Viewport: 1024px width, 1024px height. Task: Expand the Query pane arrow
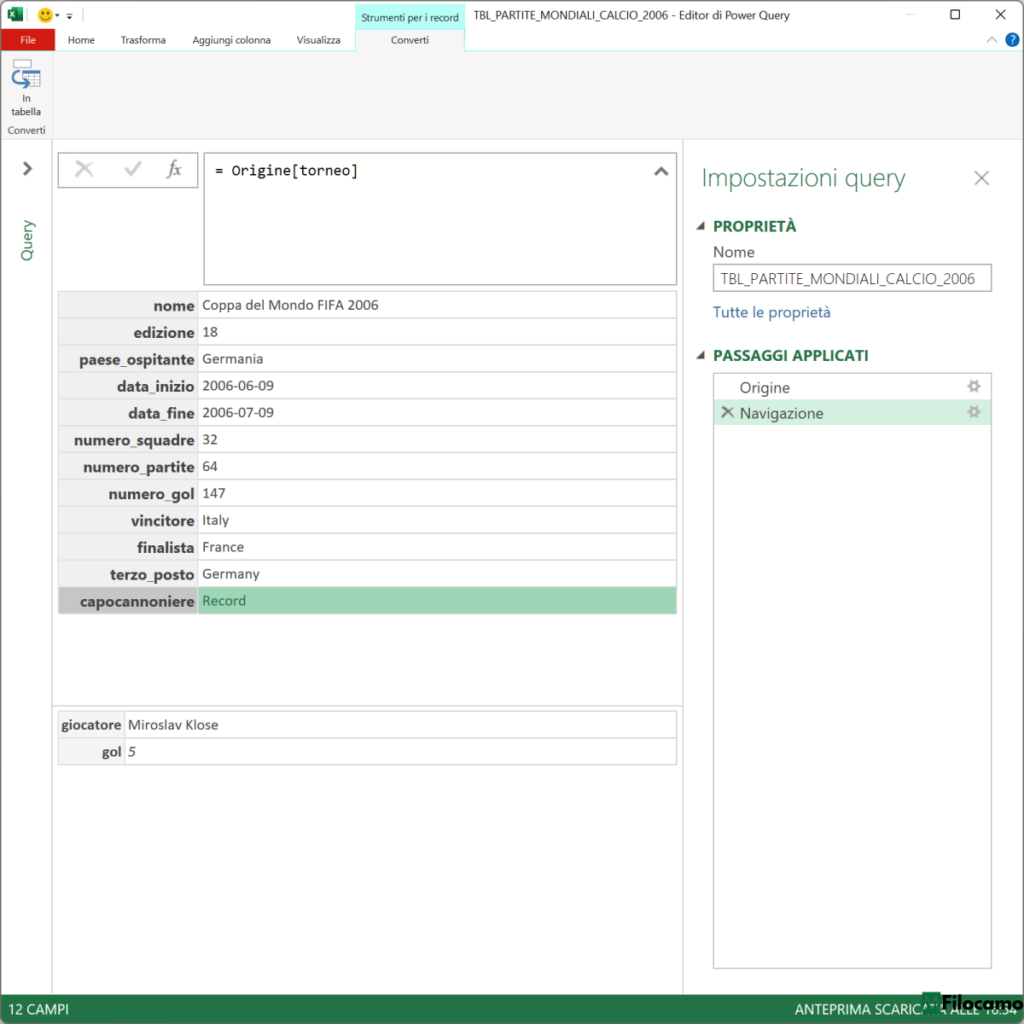pyautogui.click(x=27, y=168)
